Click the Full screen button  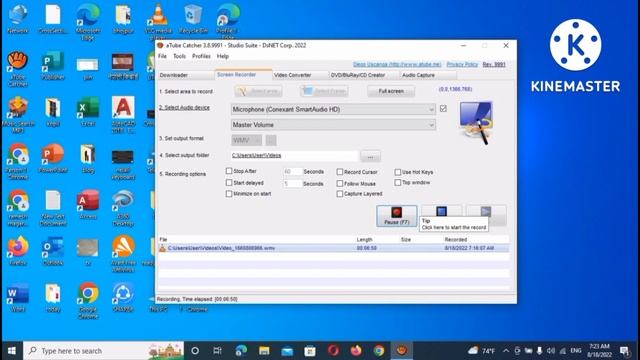391,91
